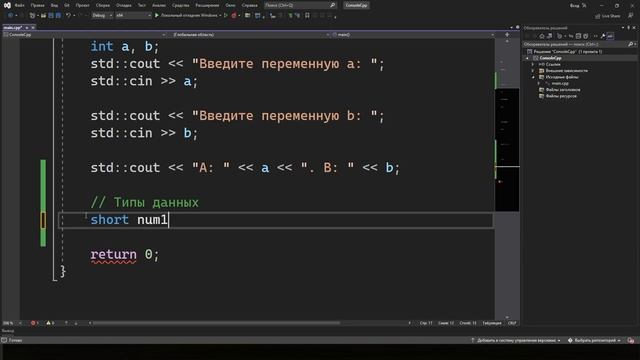The width and height of the screenshot is (640, 360).
Task: Collapse Исходные файлы folder
Action: tap(533, 77)
